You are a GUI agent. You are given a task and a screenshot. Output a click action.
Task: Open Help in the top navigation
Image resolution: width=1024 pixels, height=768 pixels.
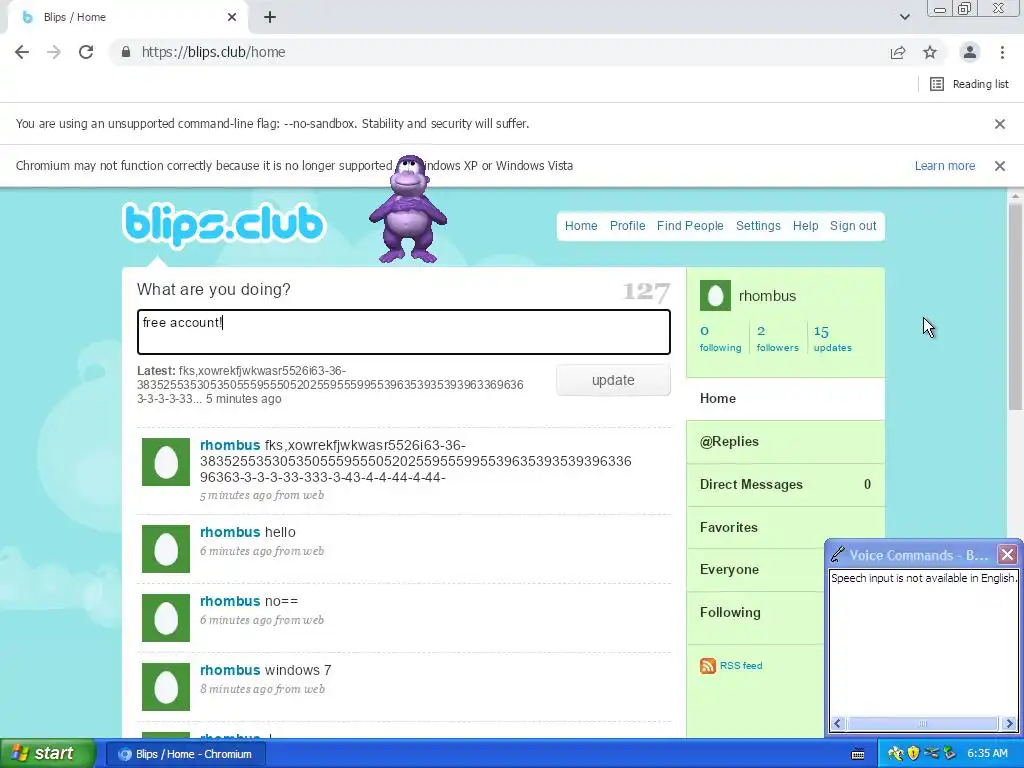point(805,226)
